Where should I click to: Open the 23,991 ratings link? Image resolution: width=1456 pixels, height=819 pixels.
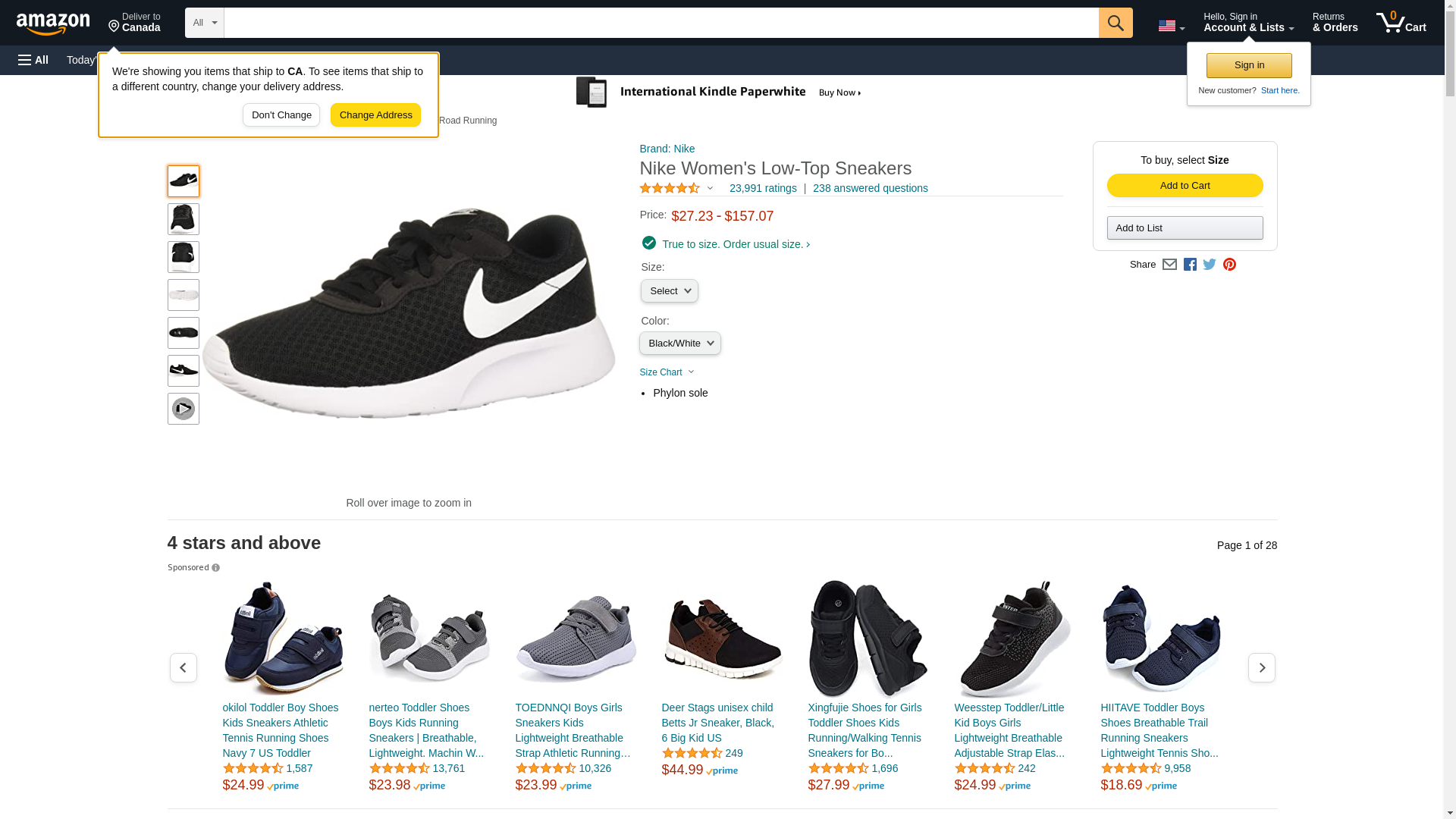coord(763,188)
